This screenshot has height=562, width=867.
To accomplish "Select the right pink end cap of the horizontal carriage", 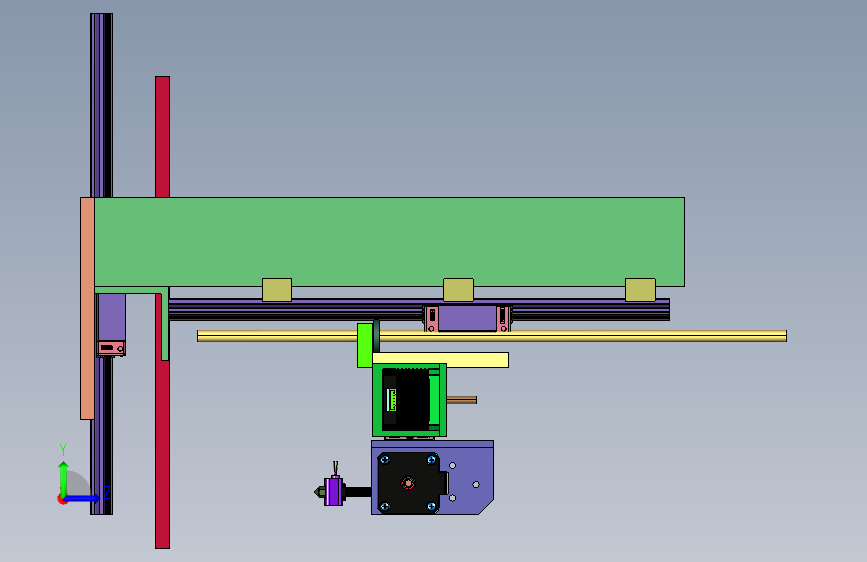I will [x=503, y=319].
